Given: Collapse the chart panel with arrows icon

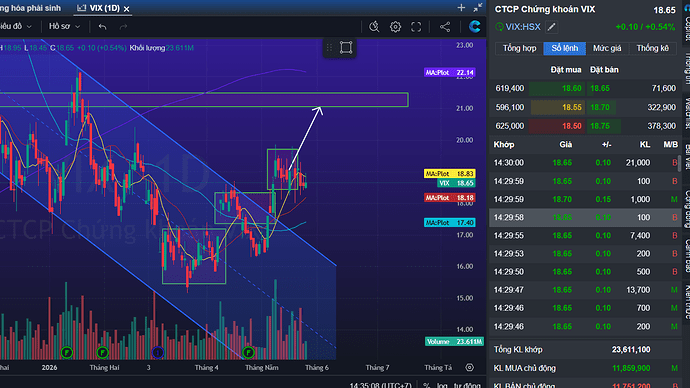Looking at the screenshot, I should point(477,7).
